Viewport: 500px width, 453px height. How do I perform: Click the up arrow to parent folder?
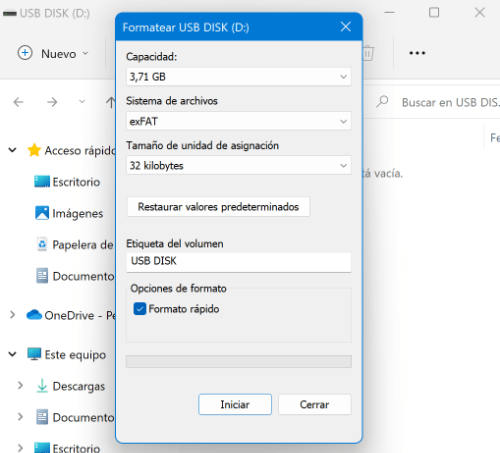110,102
